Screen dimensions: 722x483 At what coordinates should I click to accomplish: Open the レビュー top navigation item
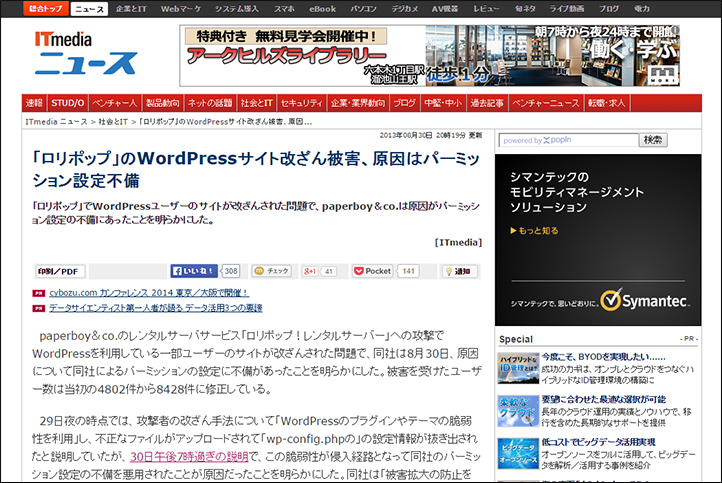486,9
